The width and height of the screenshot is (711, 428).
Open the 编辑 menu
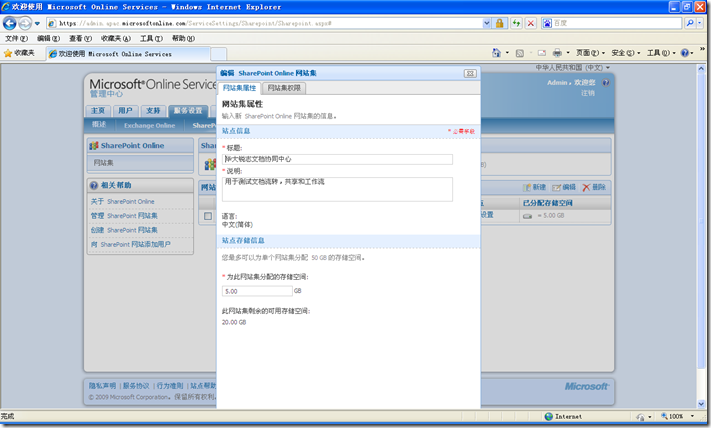point(48,39)
